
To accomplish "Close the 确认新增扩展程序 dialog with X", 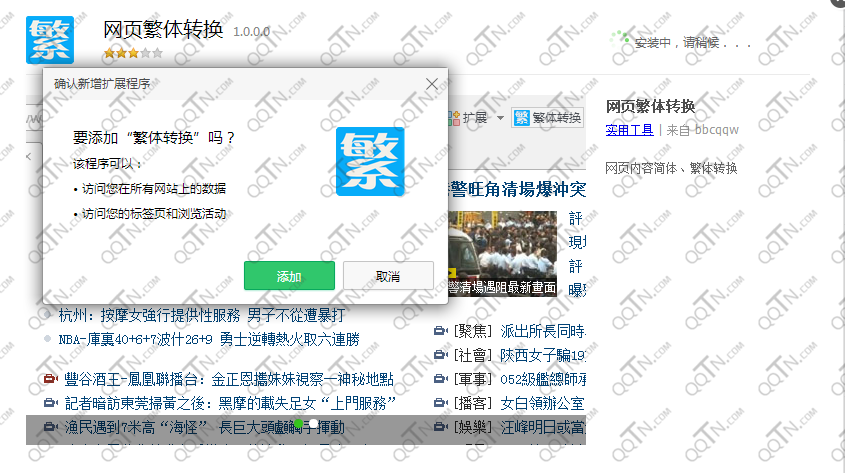I will (x=432, y=84).
